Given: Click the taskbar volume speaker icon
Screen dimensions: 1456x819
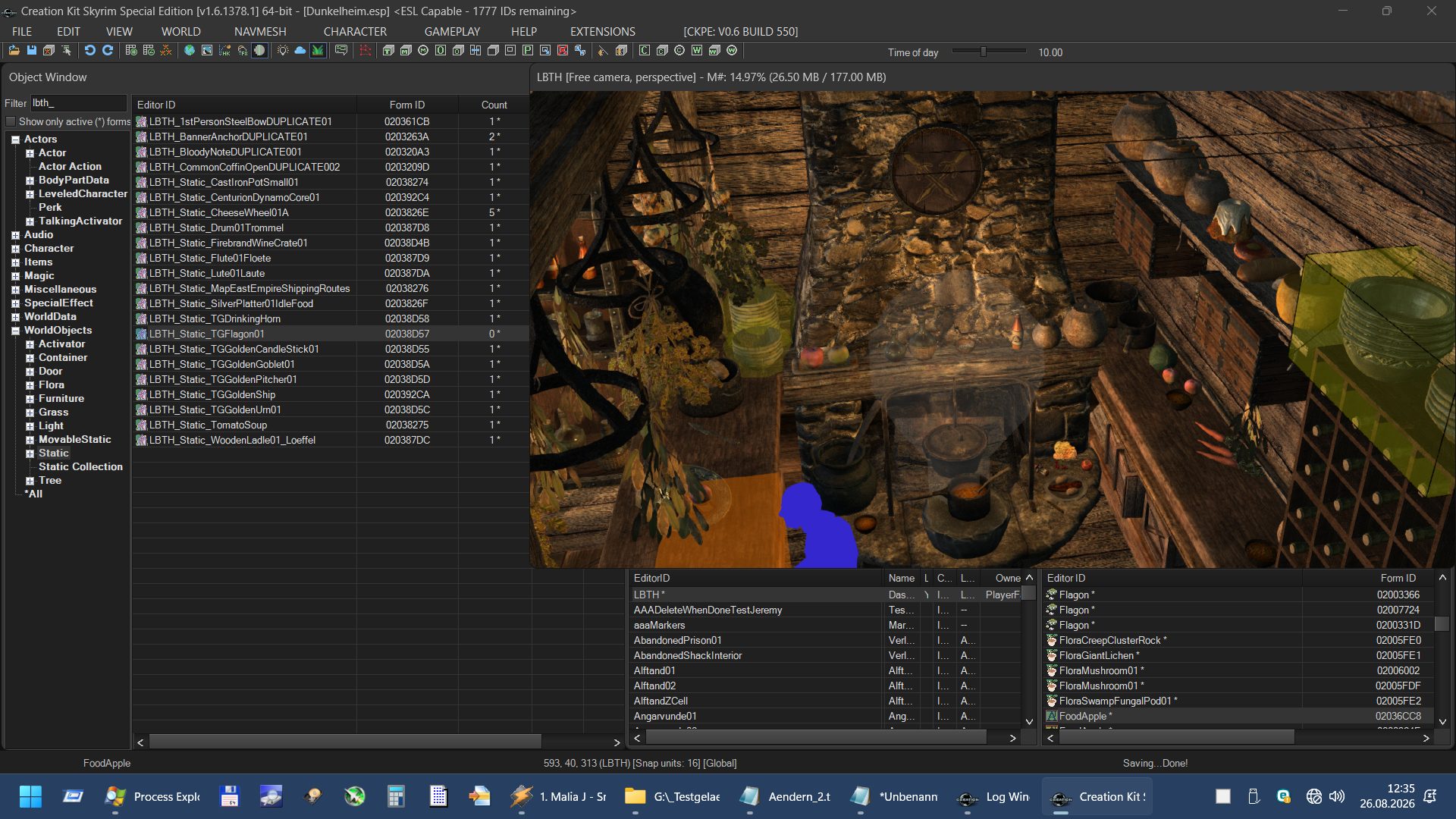Looking at the screenshot, I should pos(1337,796).
